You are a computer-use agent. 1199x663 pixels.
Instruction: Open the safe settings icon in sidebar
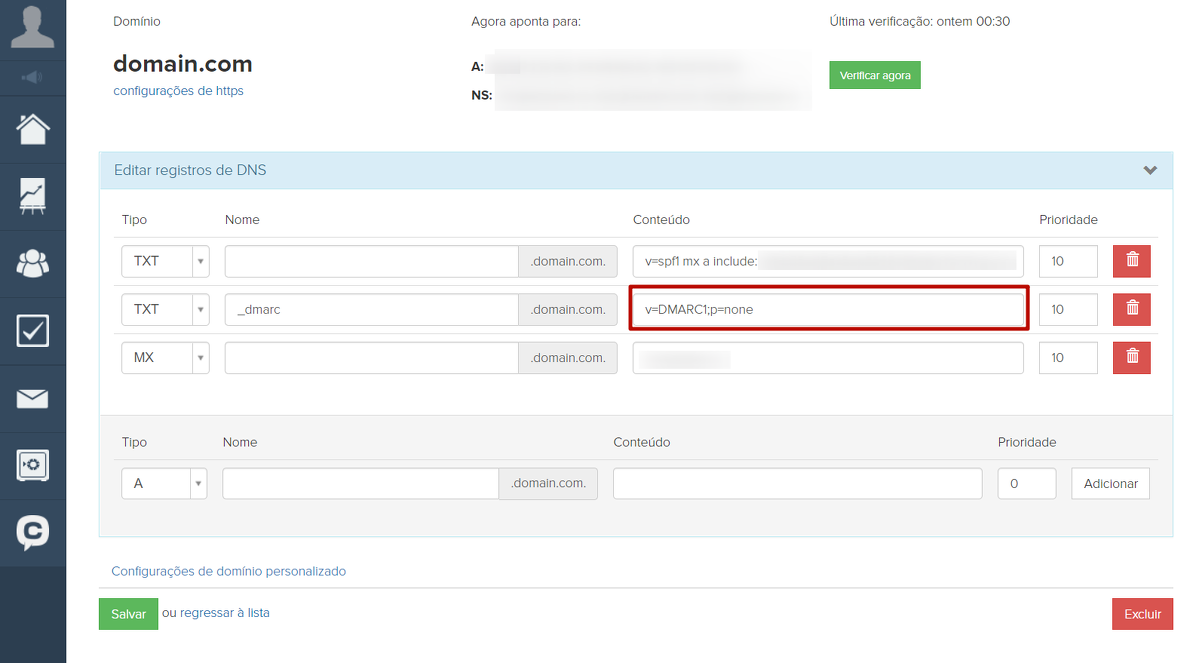33,466
